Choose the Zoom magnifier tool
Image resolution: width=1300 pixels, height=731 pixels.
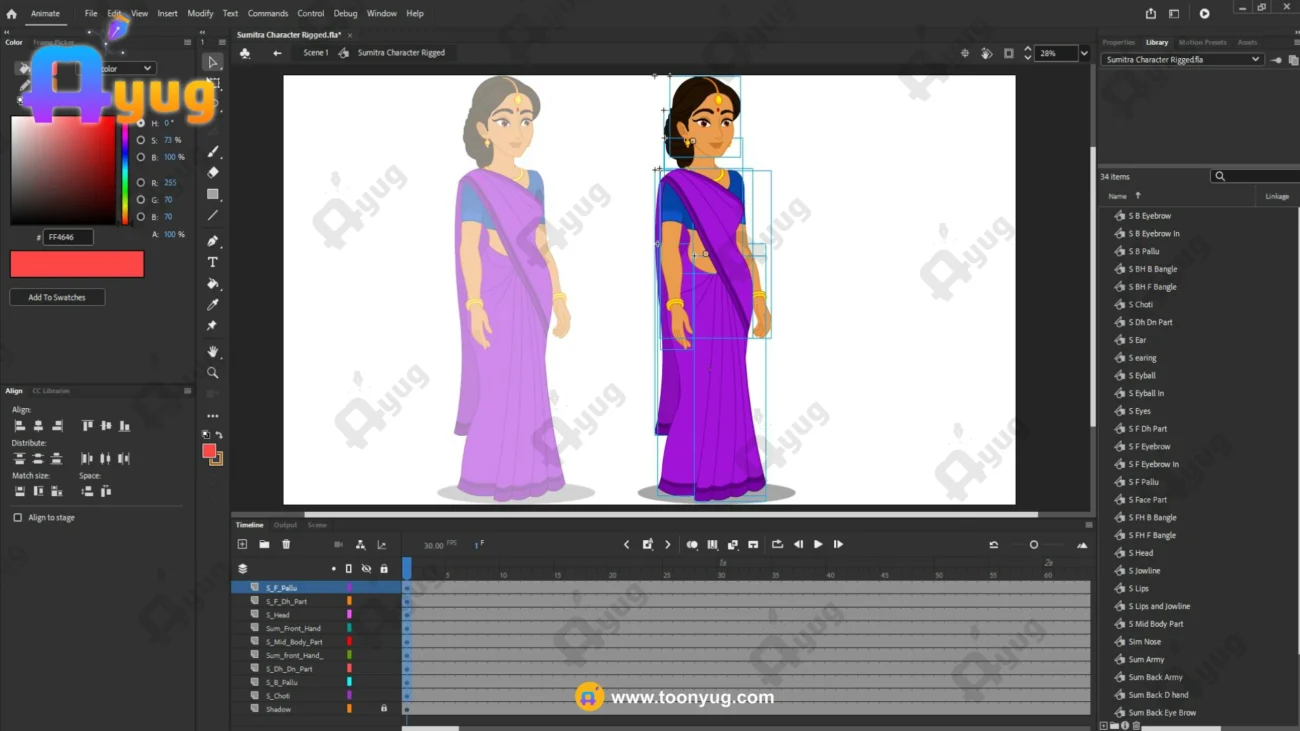[x=213, y=373]
